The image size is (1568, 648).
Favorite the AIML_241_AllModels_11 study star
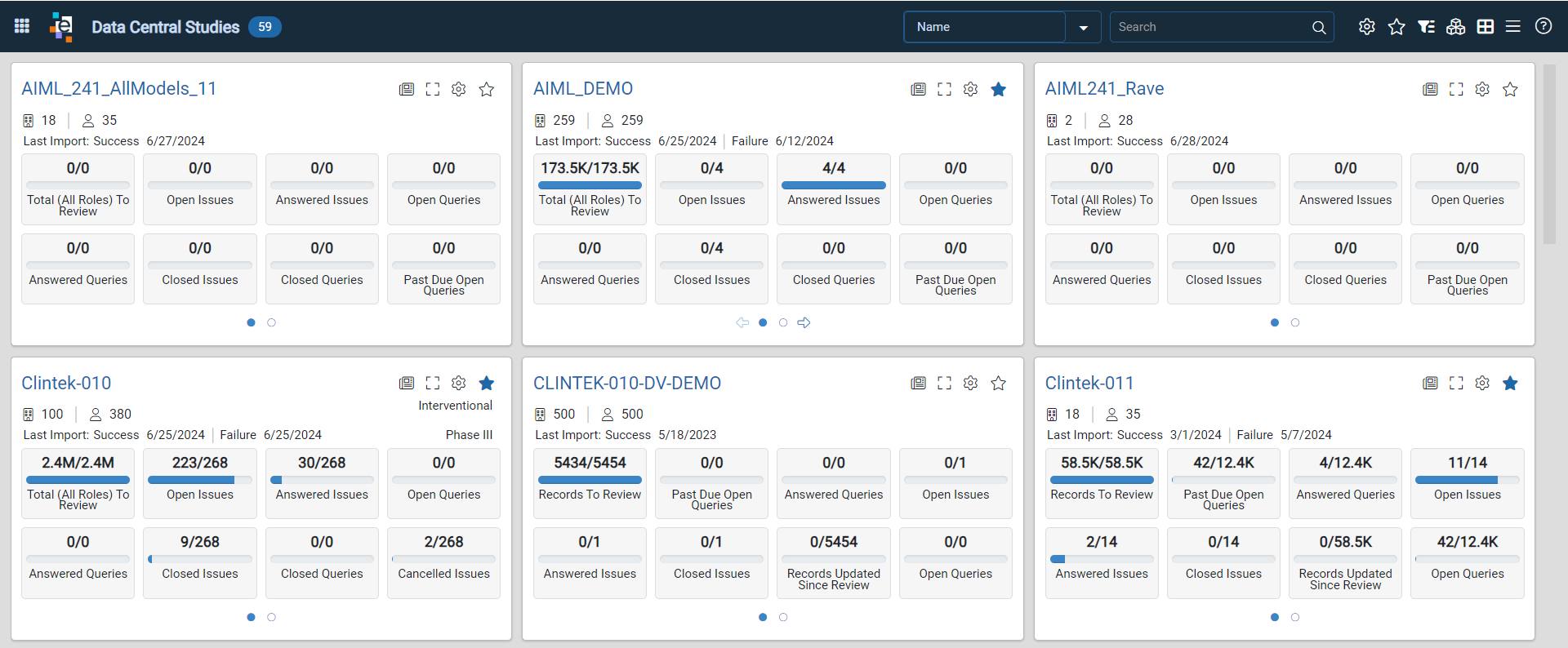pos(487,89)
